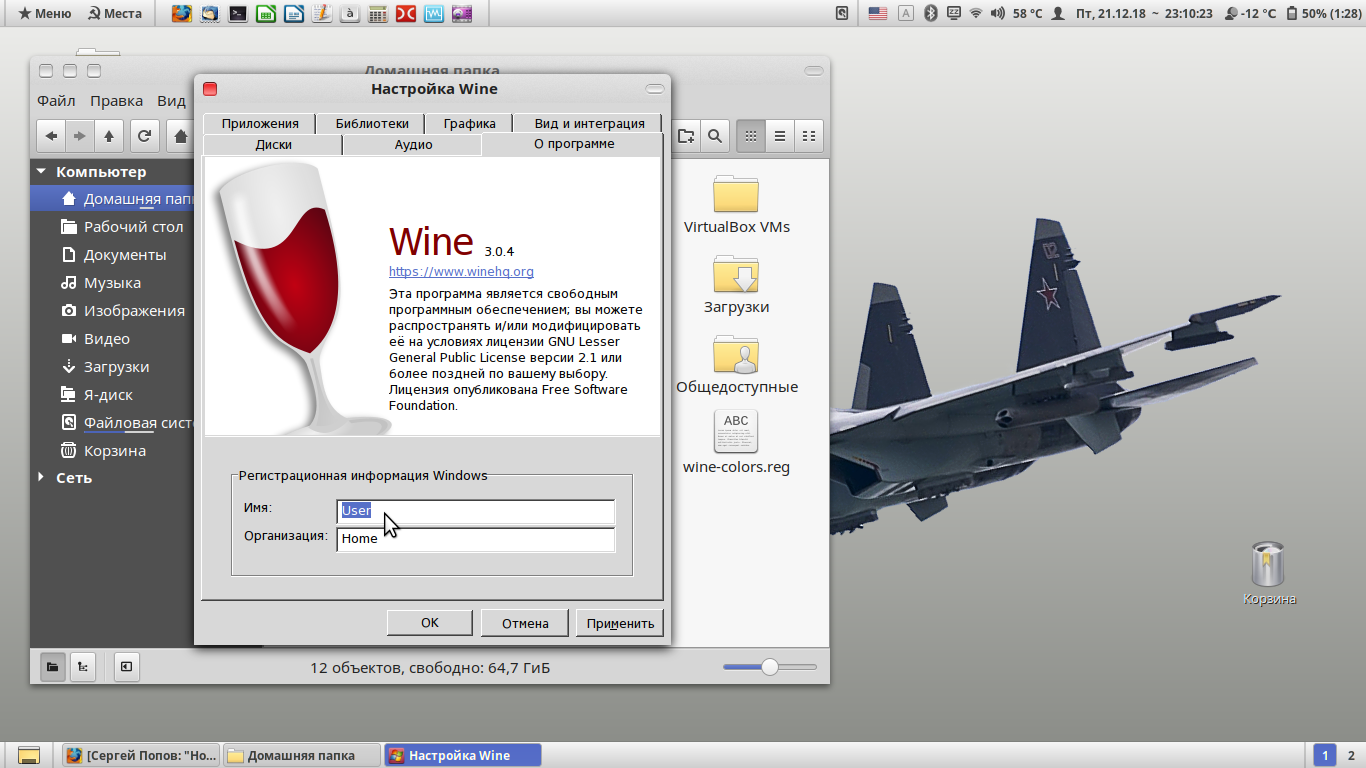Screen dimensions: 1366x768
Task: Switch to the Библиотеки tab
Action: 372,123
